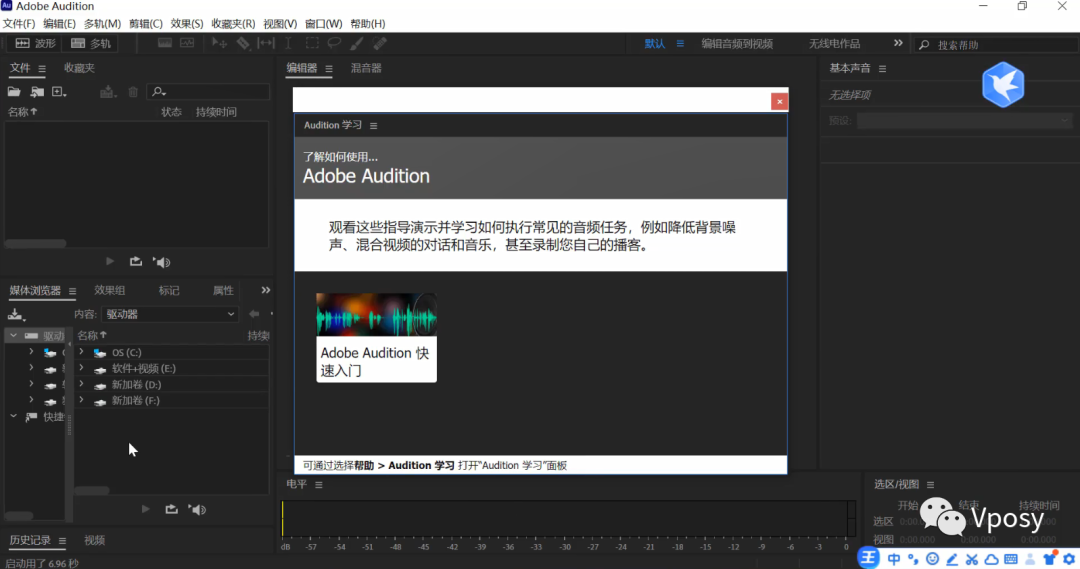Switch to the 波形 waveform view

click(x=35, y=43)
